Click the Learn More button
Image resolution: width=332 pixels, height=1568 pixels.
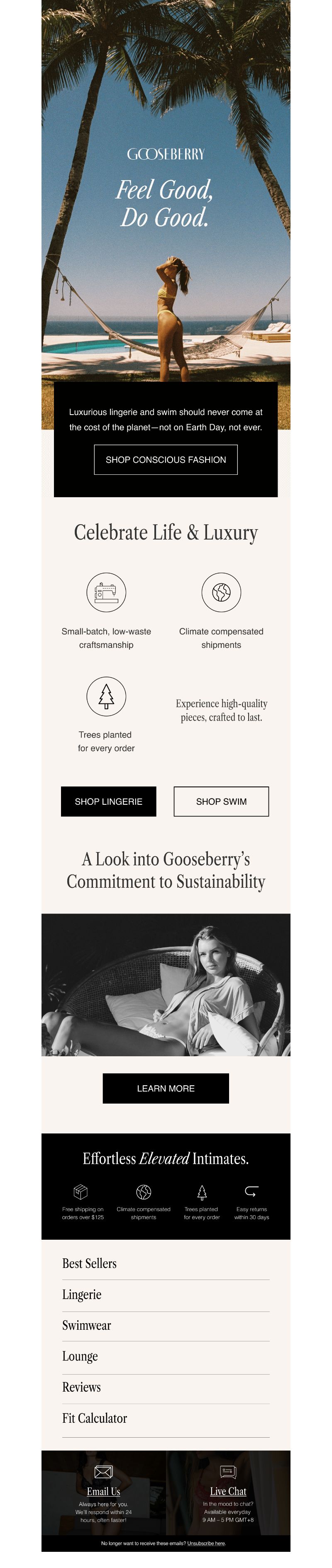(x=166, y=1088)
